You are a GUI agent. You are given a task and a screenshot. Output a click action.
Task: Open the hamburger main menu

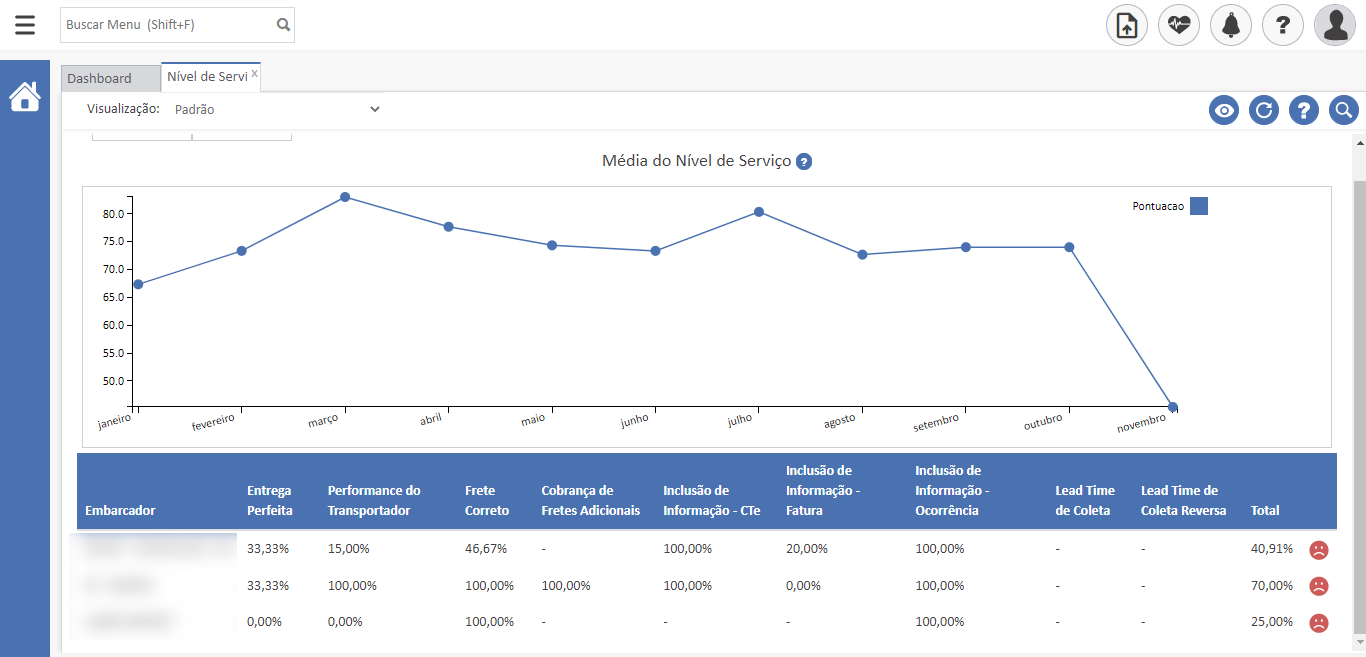tap(25, 25)
